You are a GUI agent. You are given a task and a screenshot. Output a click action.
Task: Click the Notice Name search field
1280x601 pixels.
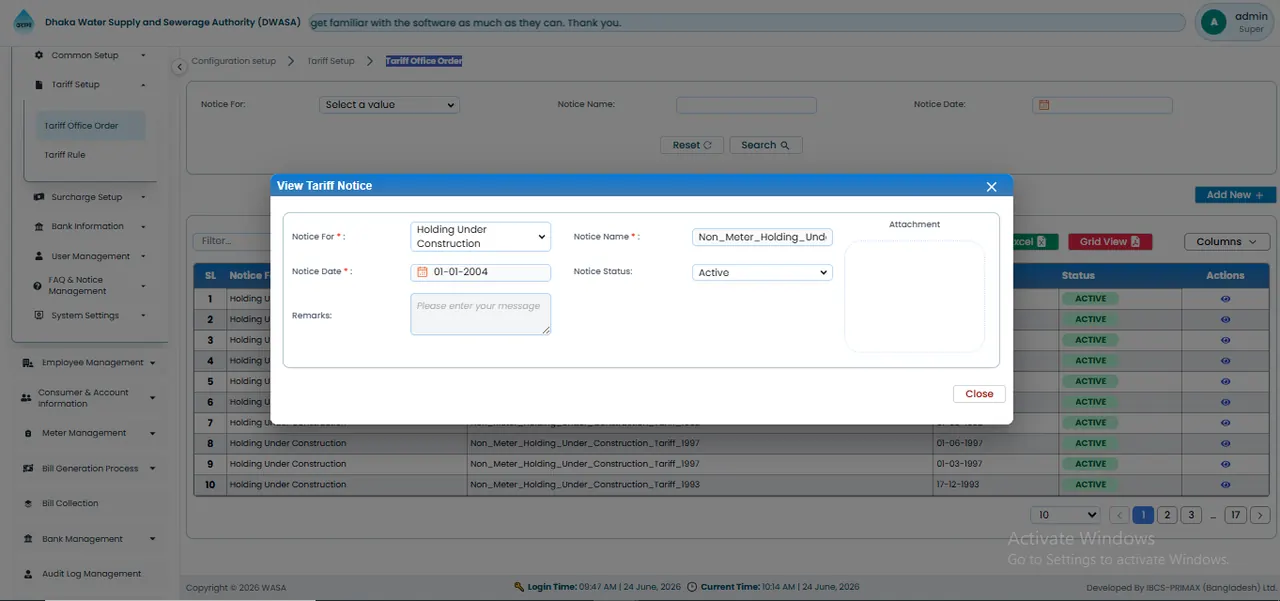pos(746,105)
